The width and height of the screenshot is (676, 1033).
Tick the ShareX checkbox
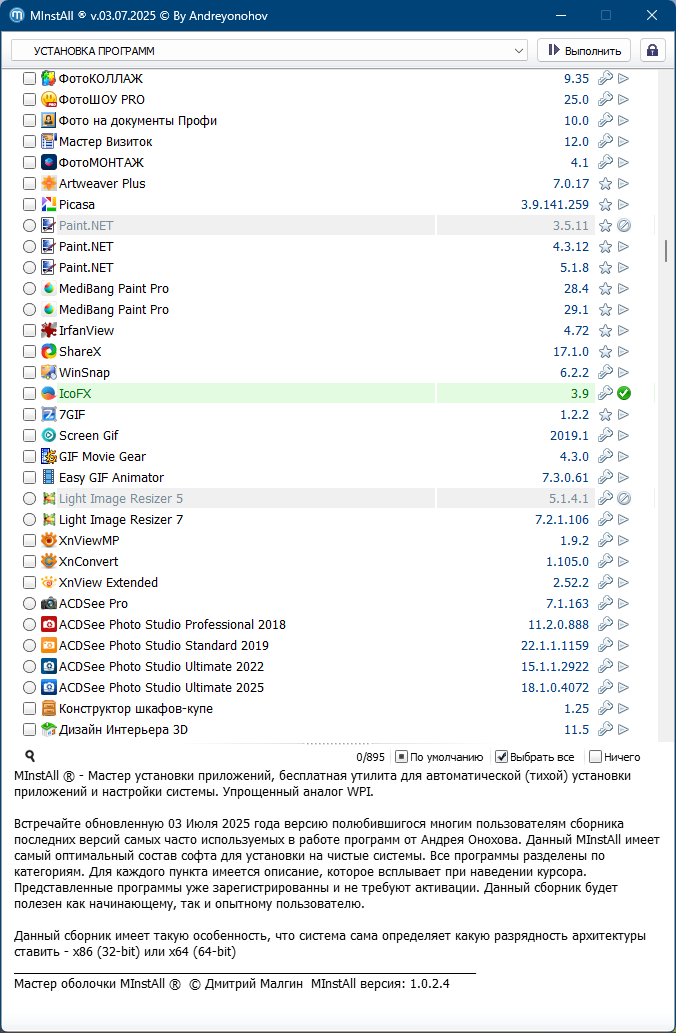[29, 352]
